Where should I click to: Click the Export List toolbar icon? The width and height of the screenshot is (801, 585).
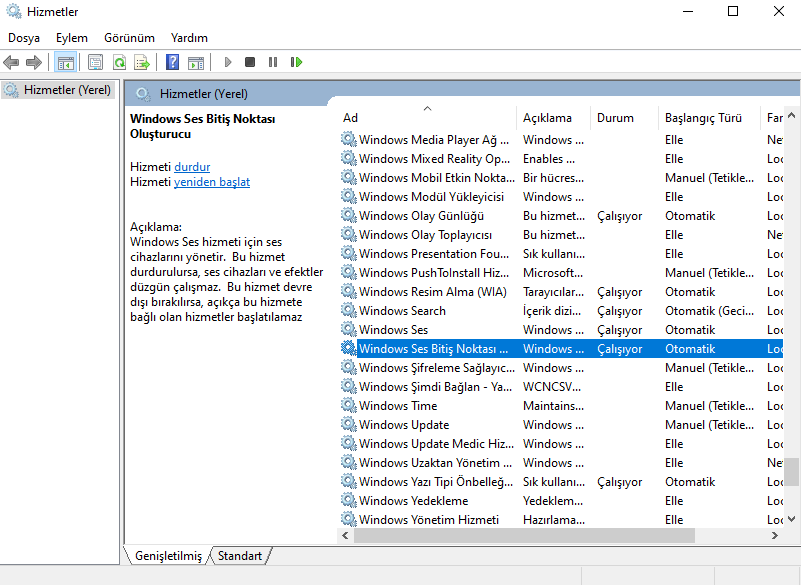[142, 62]
